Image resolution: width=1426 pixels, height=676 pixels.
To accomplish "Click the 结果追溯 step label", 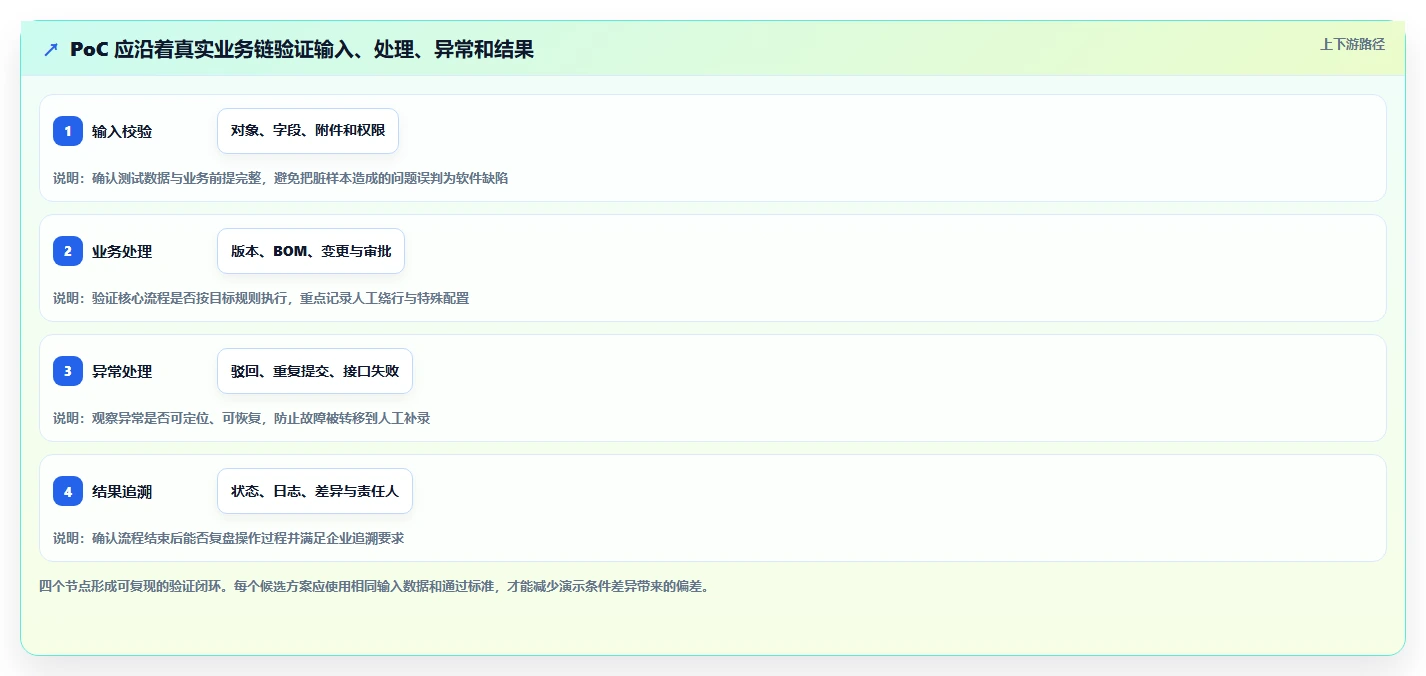I will click(122, 492).
